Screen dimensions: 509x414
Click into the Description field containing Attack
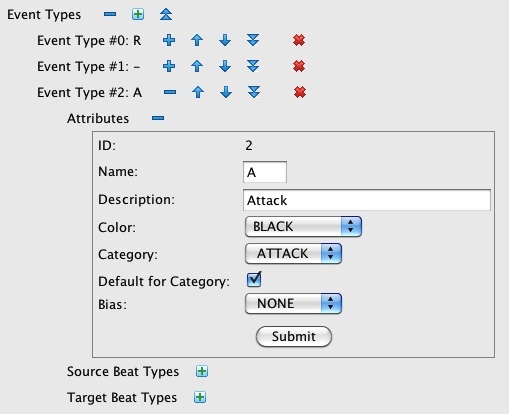pyautogui.click(x=367, y=200)
